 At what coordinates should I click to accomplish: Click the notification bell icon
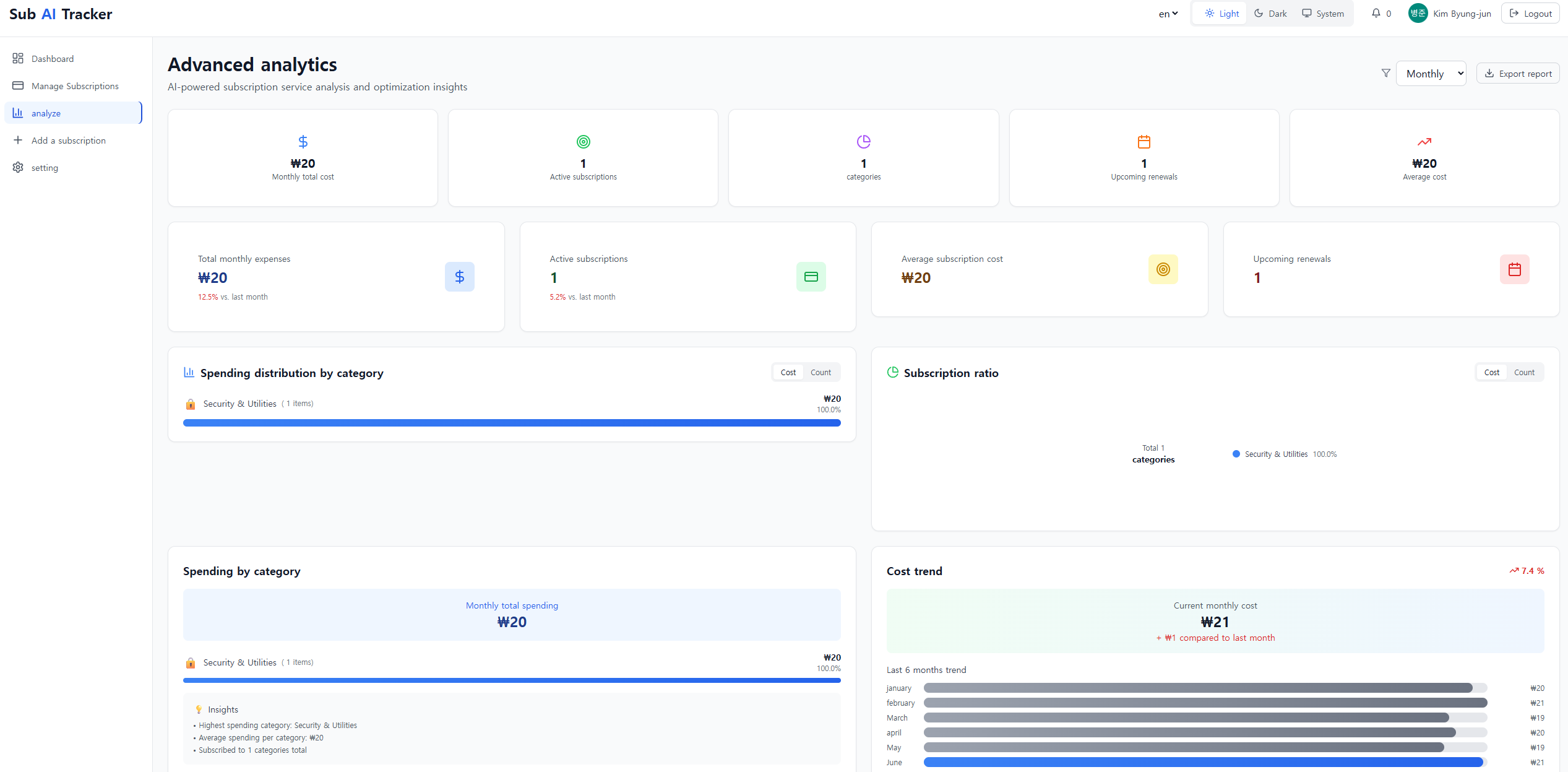coord(1376,13)
